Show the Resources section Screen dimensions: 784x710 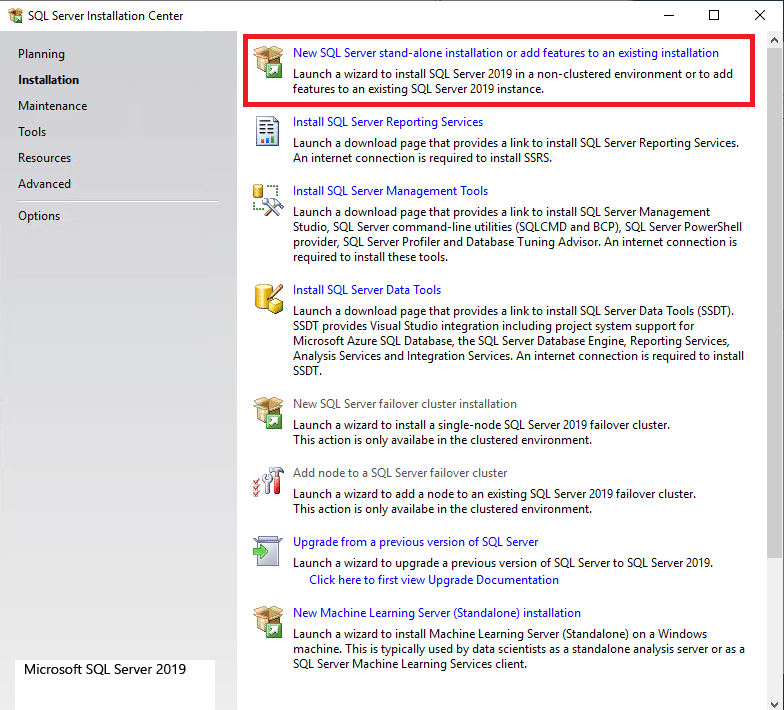coord(44,158)
